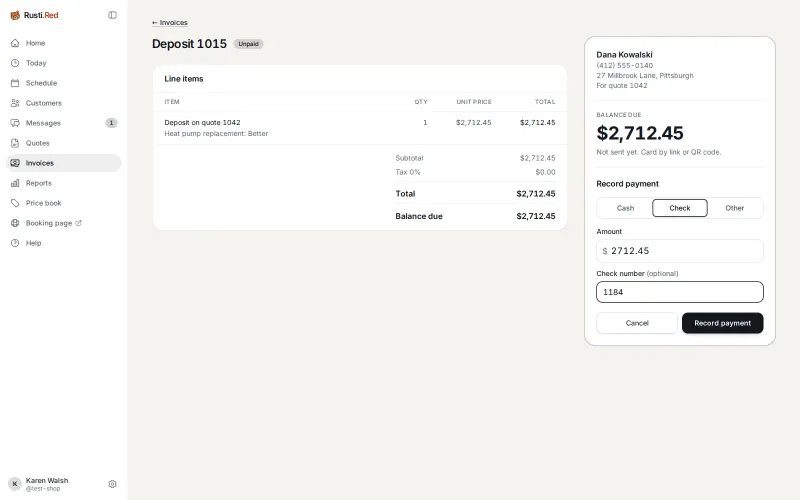This screenshot has width=800, height=500.
Task: Click the QTY column header
Action: tap(421, 102)
